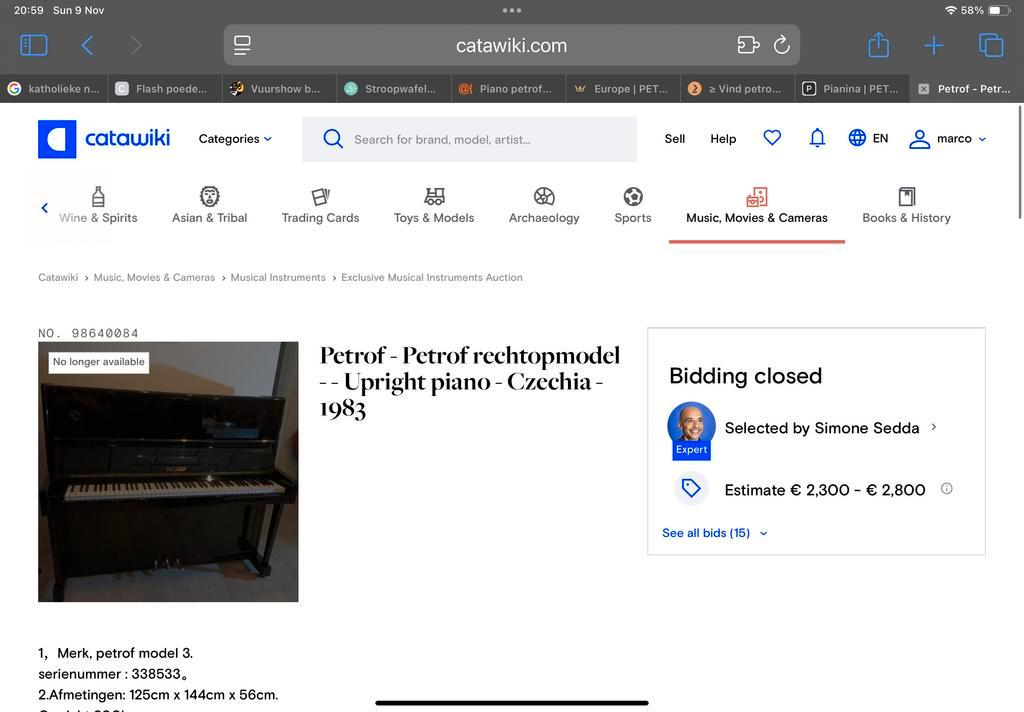Toggle the Safari sidebar
Screen dimensions: 1024x712
[x=33, y=45]
